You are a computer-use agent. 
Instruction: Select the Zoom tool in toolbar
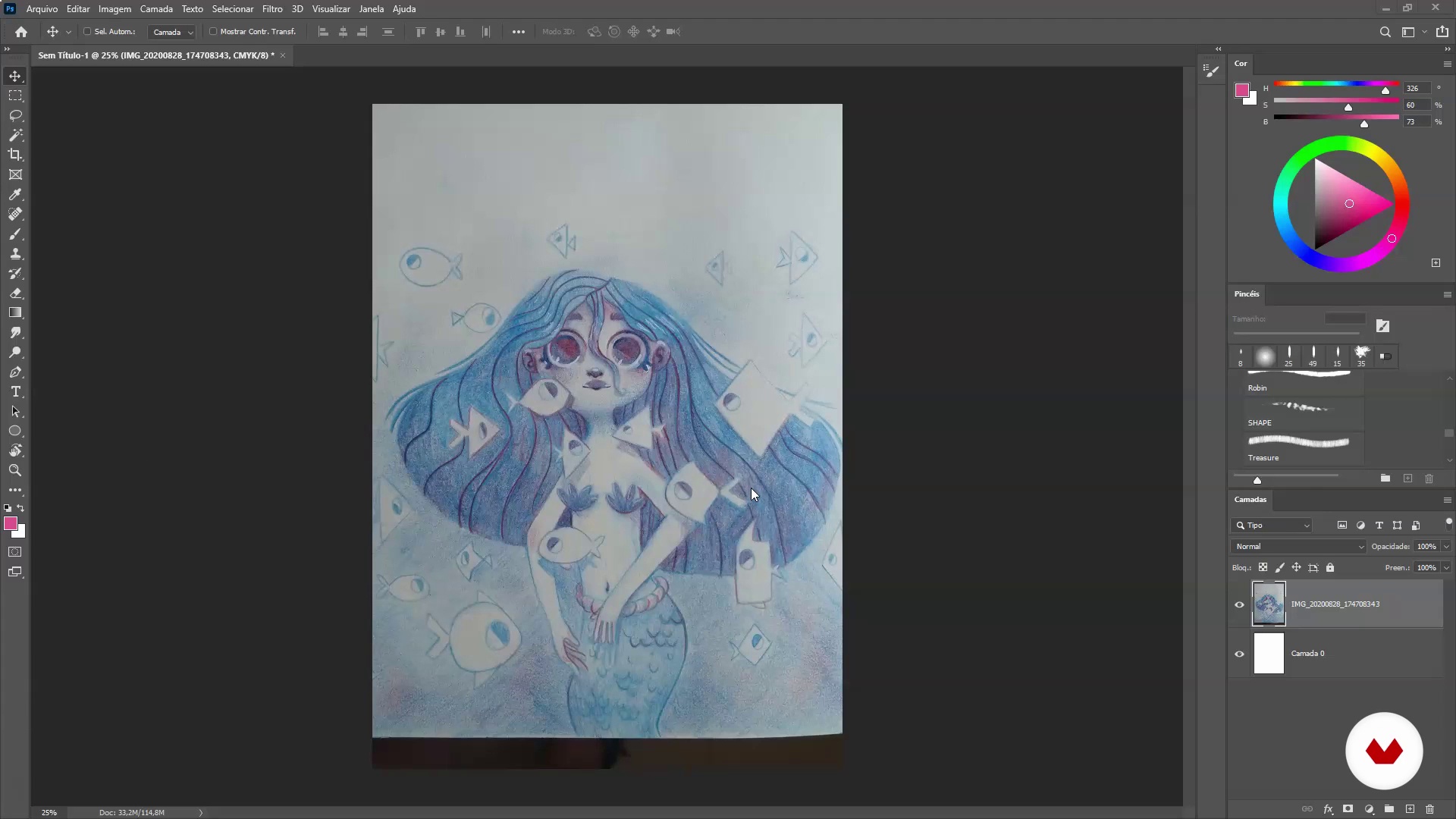coord(15,470)
